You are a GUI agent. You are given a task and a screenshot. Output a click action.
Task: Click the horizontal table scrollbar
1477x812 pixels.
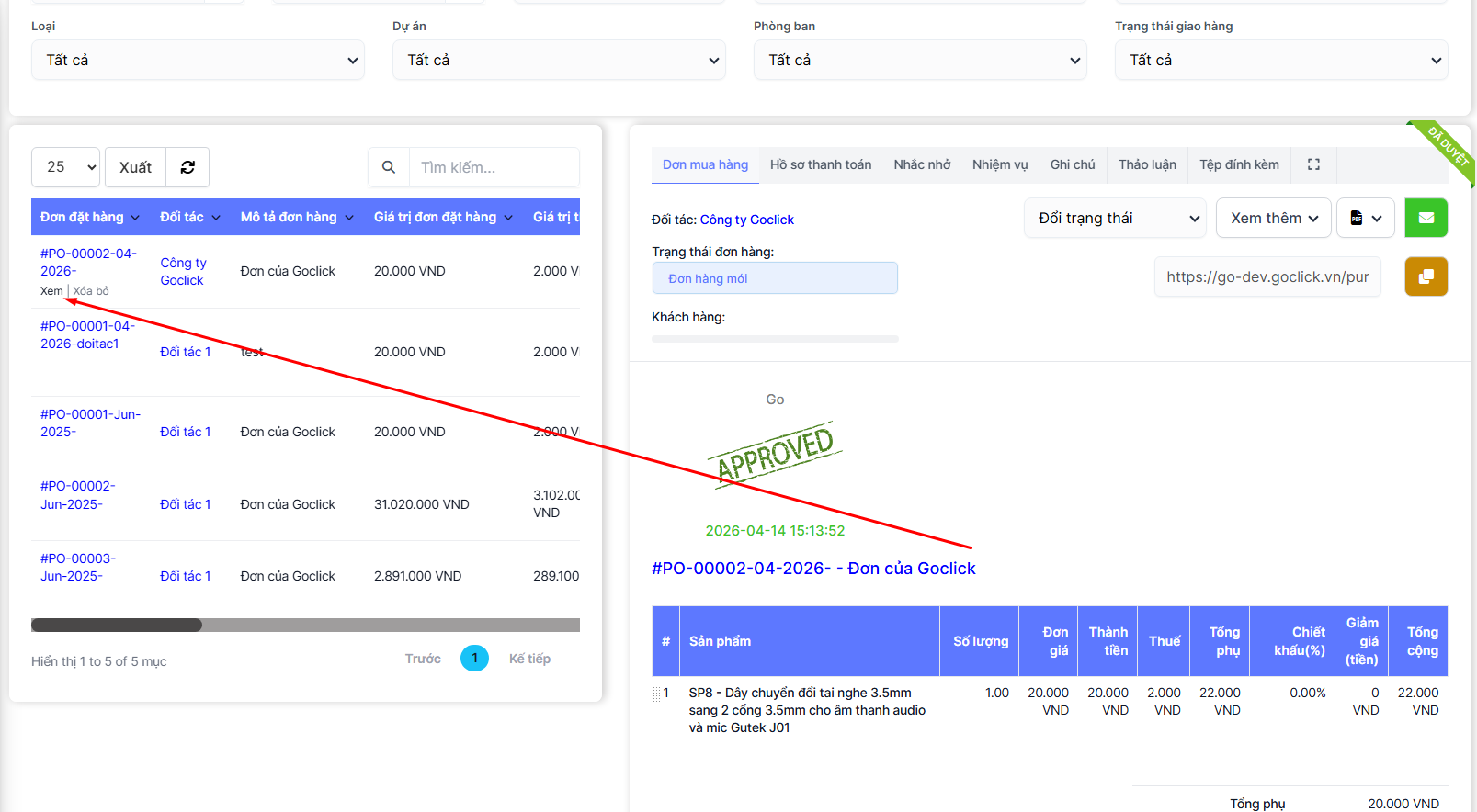pyautogui.click(x=117, y=626)
